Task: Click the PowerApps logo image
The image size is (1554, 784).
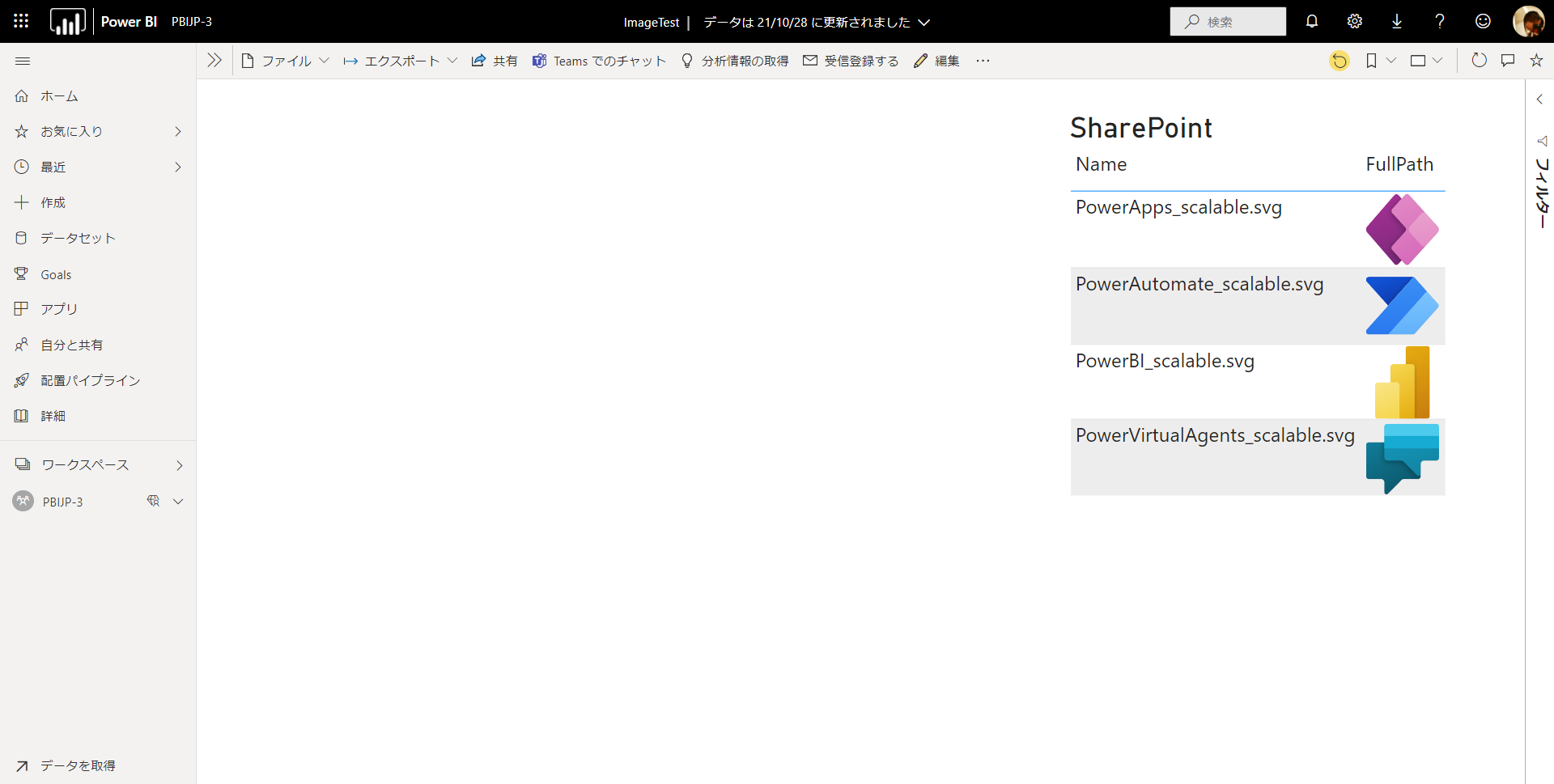Action: 1402,229
